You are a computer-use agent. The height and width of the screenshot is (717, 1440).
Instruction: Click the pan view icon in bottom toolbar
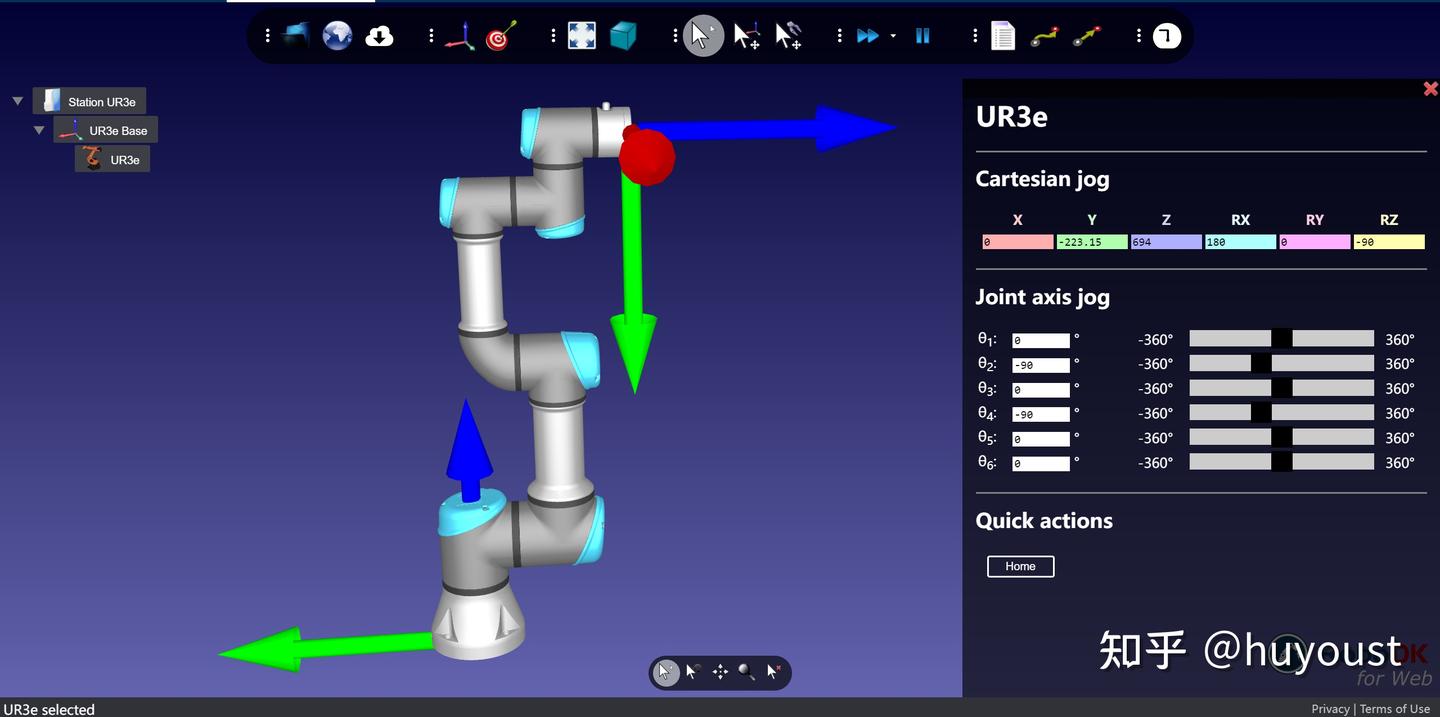pos(720,672)
